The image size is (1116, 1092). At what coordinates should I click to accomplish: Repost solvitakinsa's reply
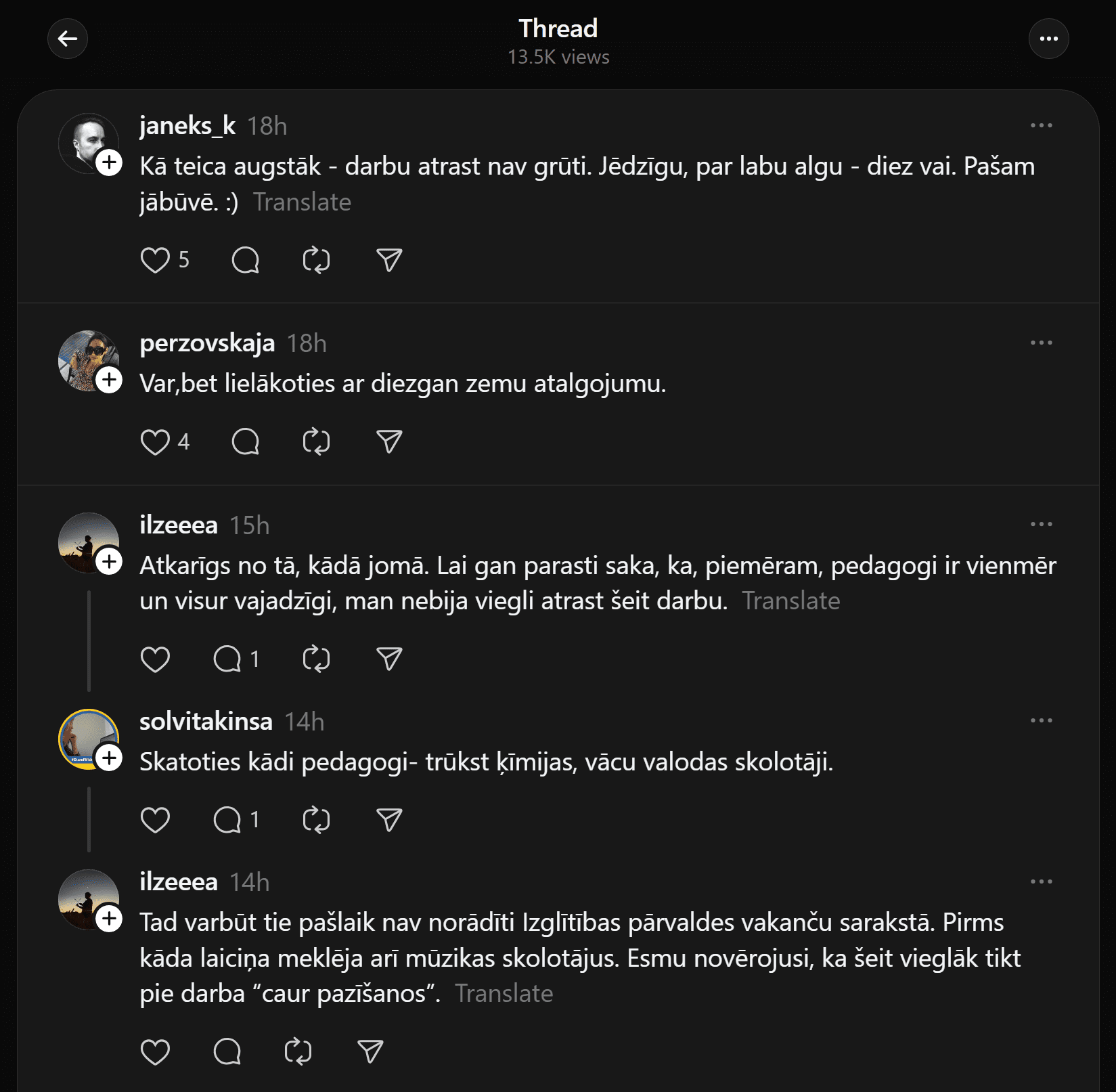[316, 820]
